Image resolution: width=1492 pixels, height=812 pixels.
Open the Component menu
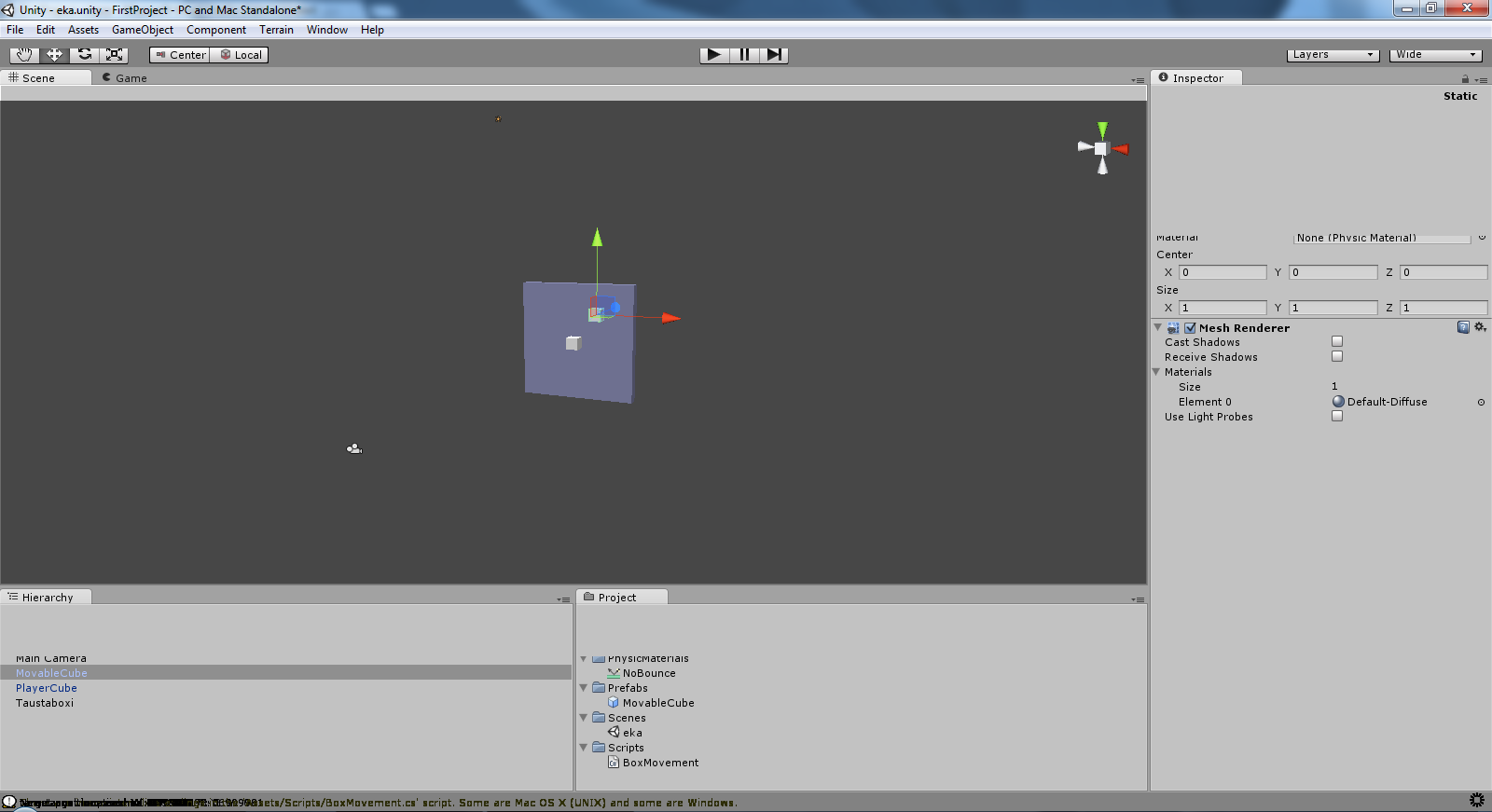point(216,30)
